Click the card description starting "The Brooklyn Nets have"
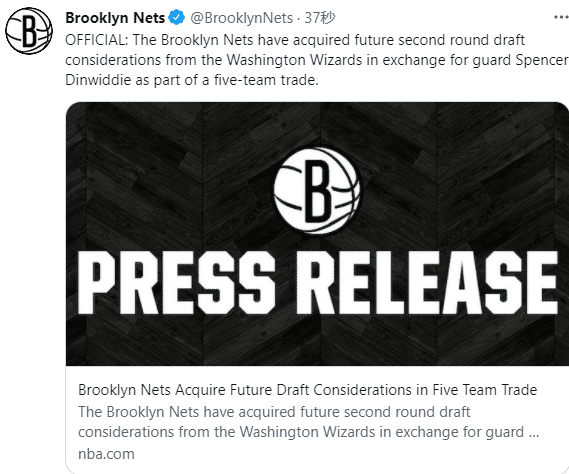Screen dimensions: 569x474 point(274,412)
